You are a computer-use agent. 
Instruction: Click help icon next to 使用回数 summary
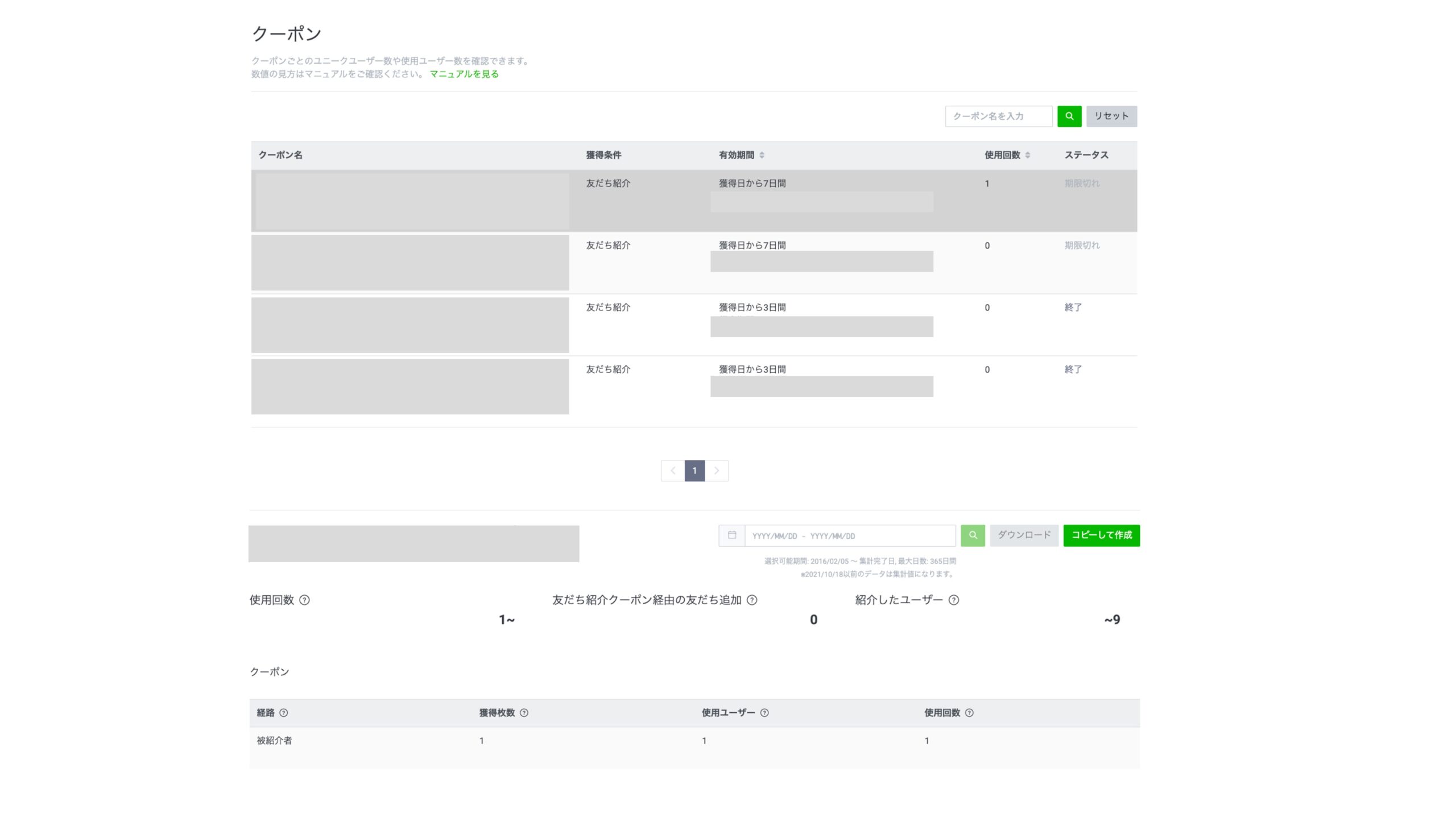pyautogui.click(x=304, y=600)
